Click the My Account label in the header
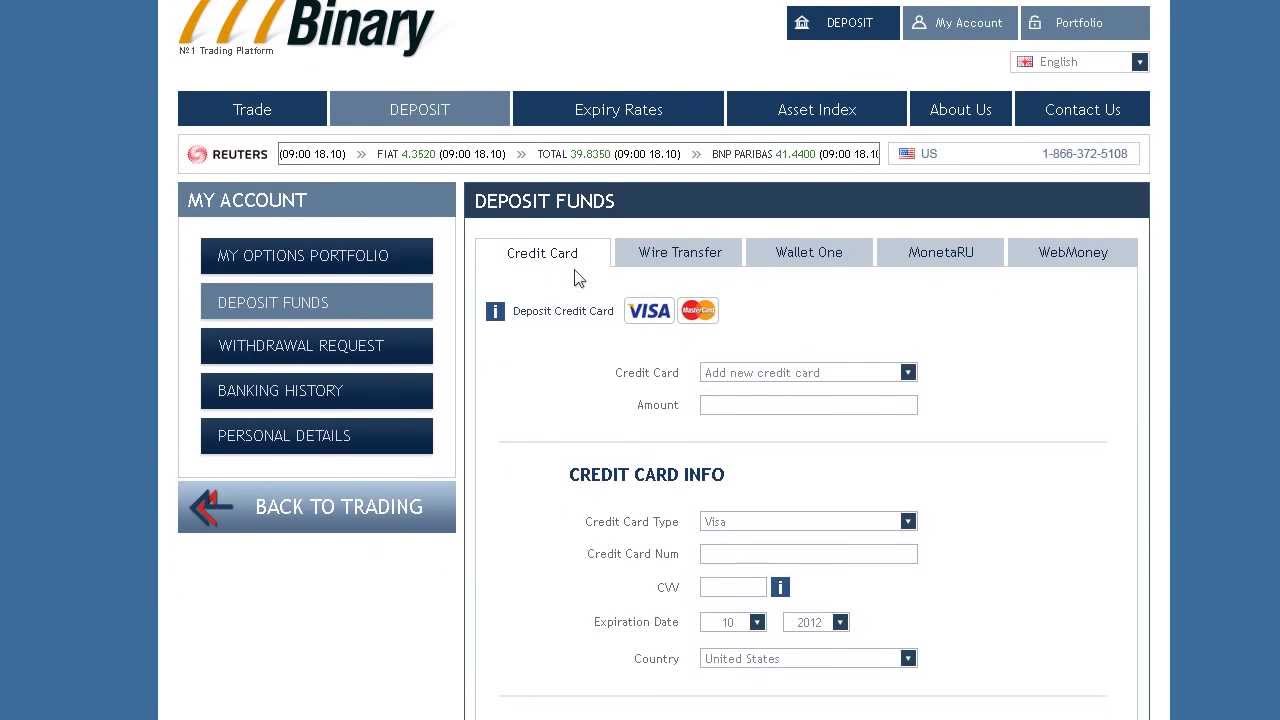 coord(969,23)
